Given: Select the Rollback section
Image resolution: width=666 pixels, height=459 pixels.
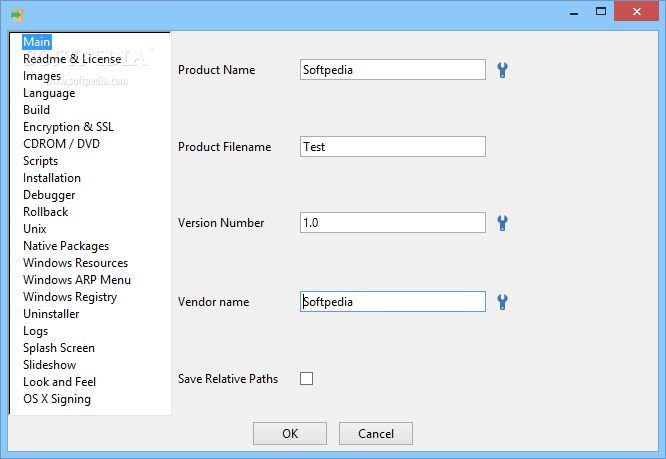Looking at the screenshot, I should click(45, 212).
